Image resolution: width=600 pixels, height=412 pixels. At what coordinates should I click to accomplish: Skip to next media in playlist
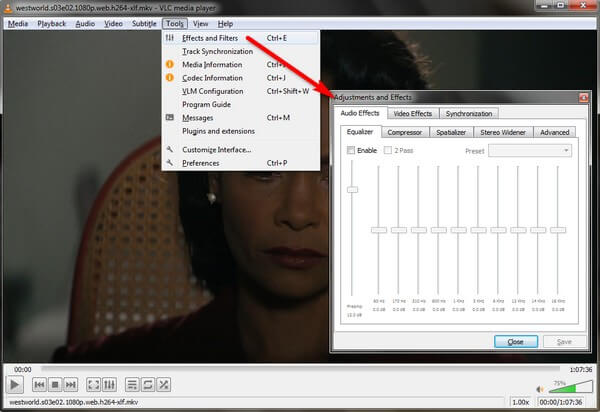[x=71, y=384]
